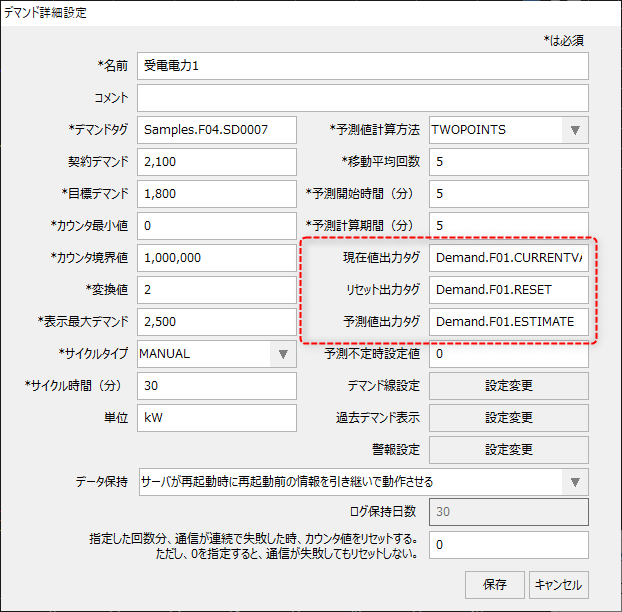622x612 pixels.
Task: Open the 予測値計算方法 TWOPOINTS dropdown
Action: tap(509, 130)
